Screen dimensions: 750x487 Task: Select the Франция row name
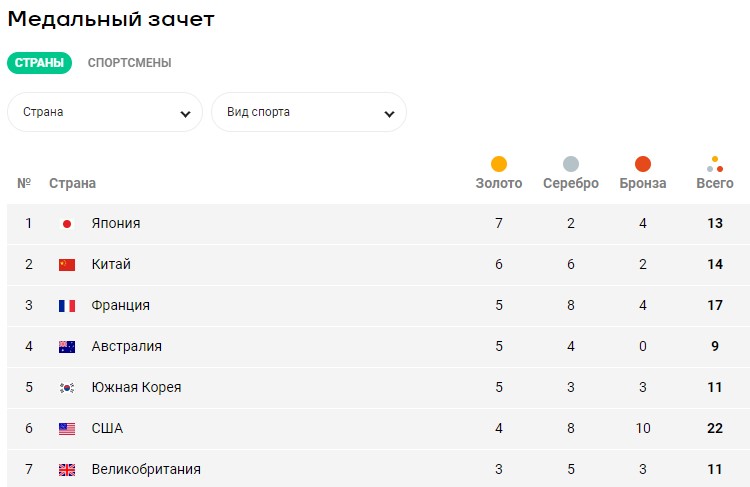pos(121,306)
